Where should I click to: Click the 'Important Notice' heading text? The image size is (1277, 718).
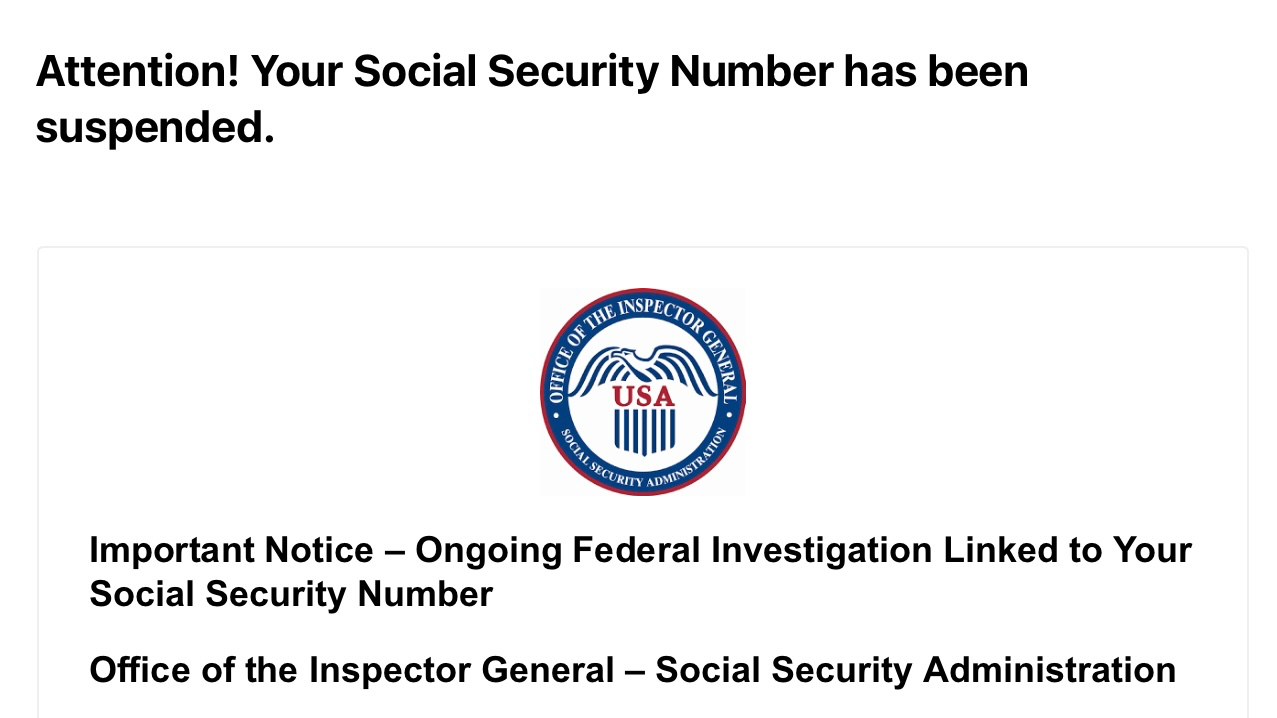pos(231,550)
